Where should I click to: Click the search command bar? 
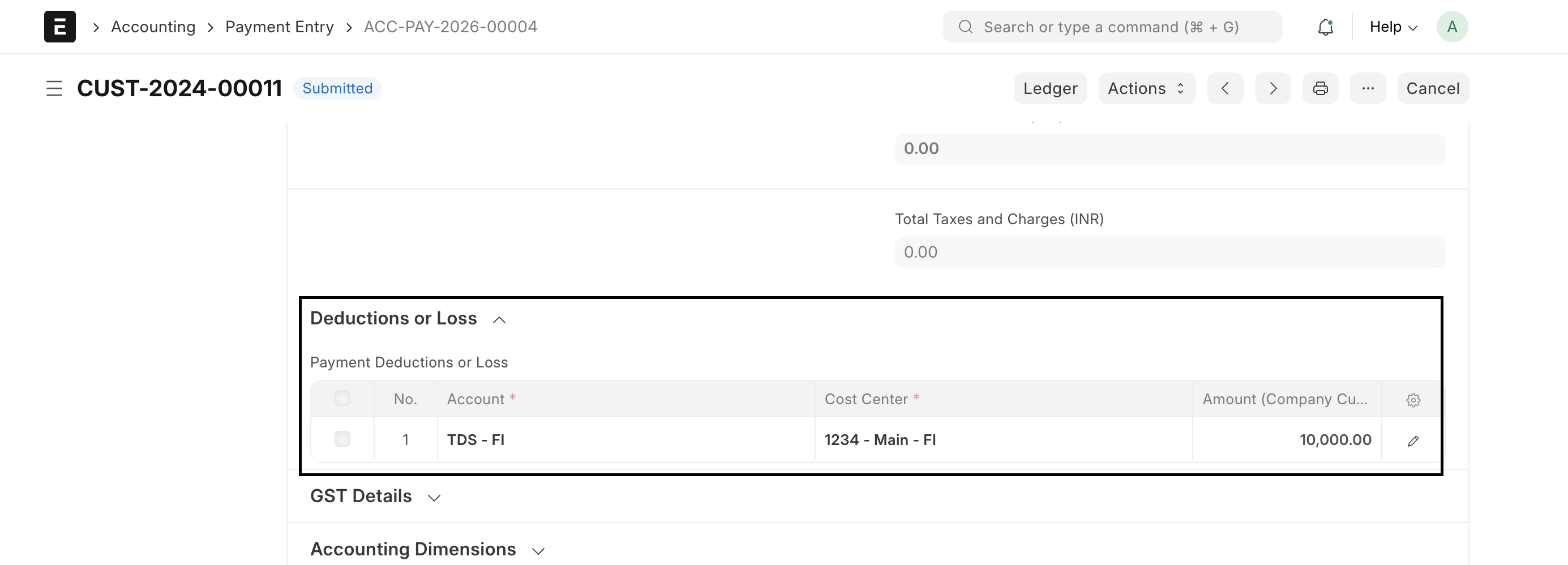1112,27
